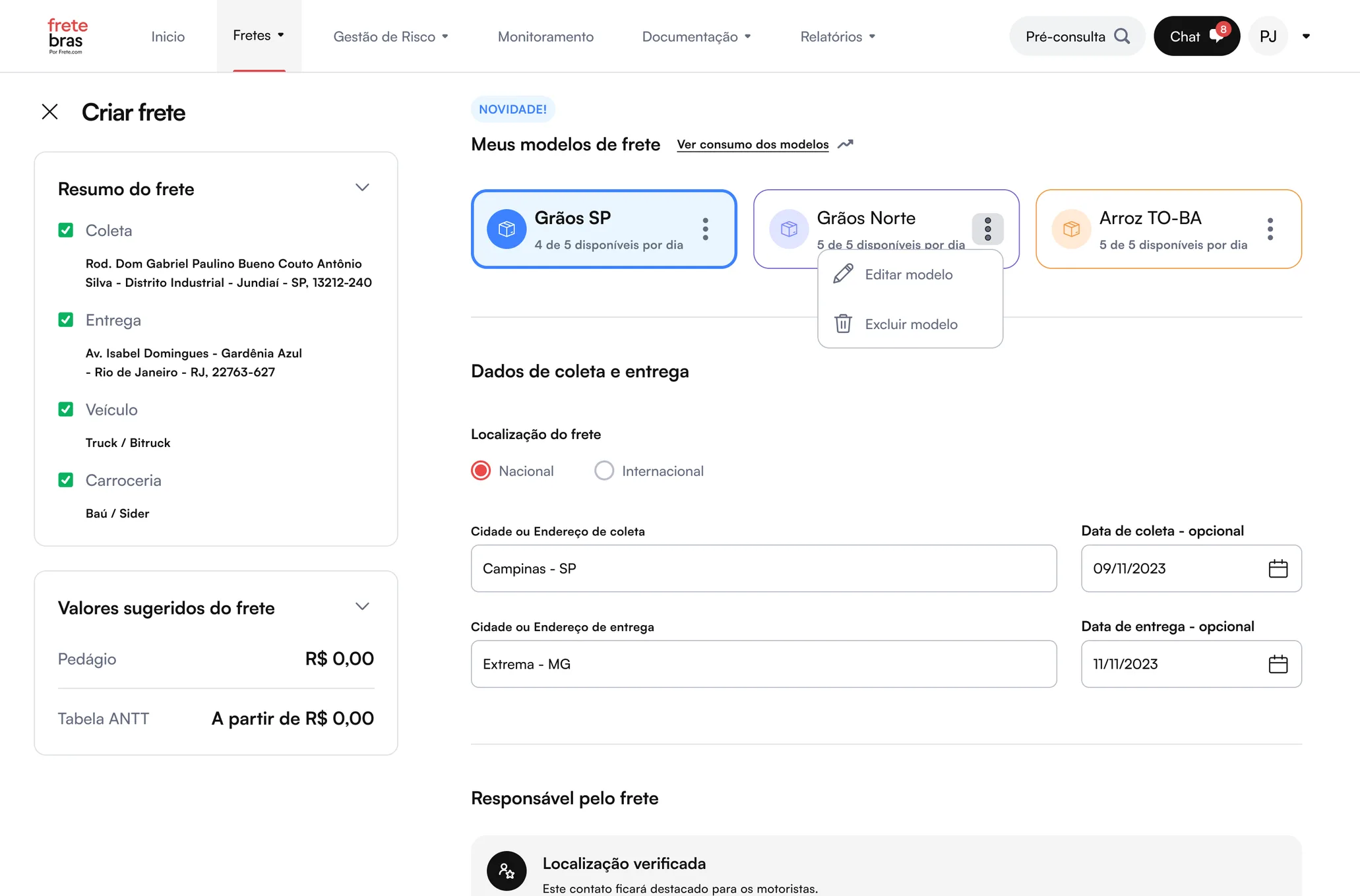Screen dimensions: 1360x896
Task: Click the Data de entrega date field
Action: click(1191, 664)
